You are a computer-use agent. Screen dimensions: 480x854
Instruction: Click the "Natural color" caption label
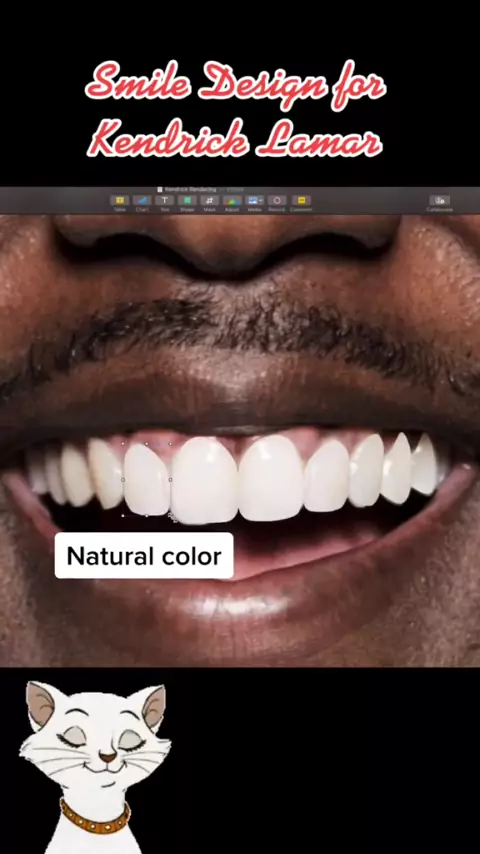point(144,556)
